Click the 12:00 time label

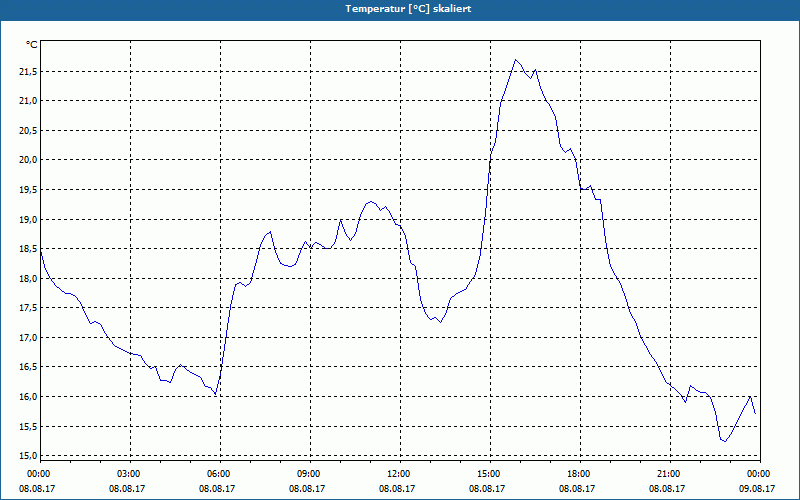tap(399, 474)
